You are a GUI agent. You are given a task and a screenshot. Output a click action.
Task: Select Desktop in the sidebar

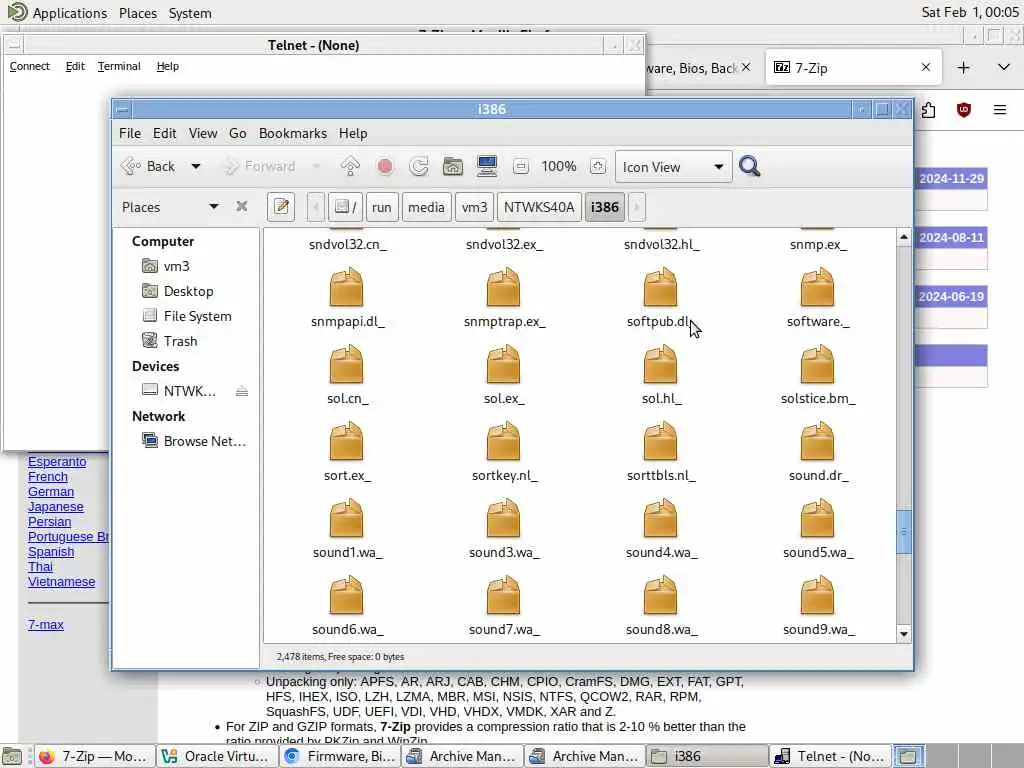(x=188, y=291)
